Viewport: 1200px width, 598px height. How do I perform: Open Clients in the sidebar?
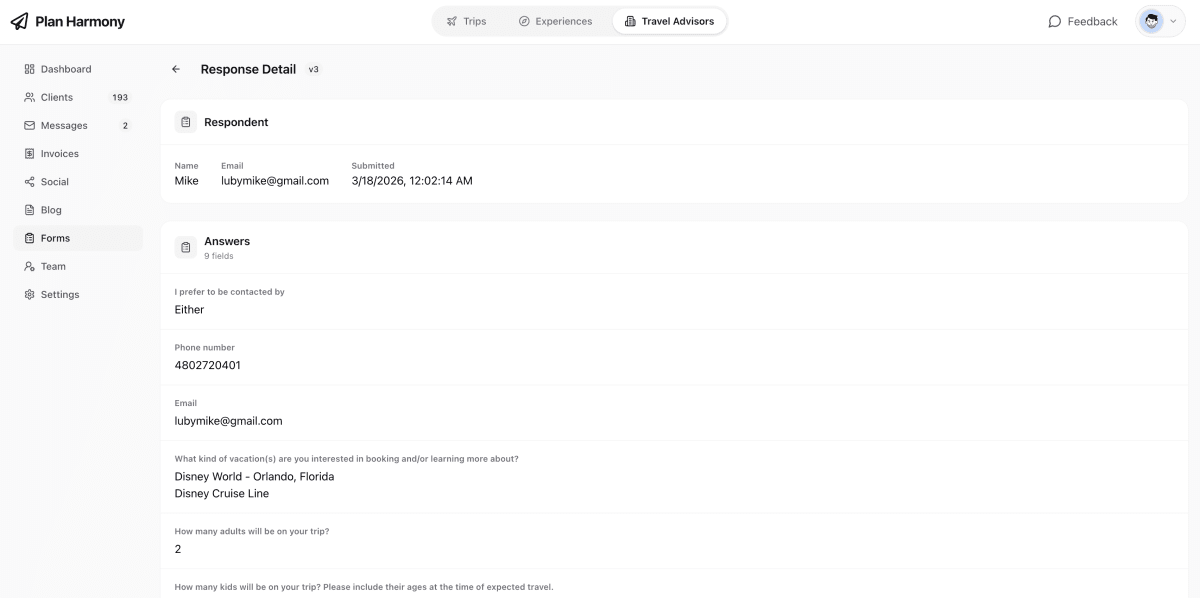coord(78,97)
